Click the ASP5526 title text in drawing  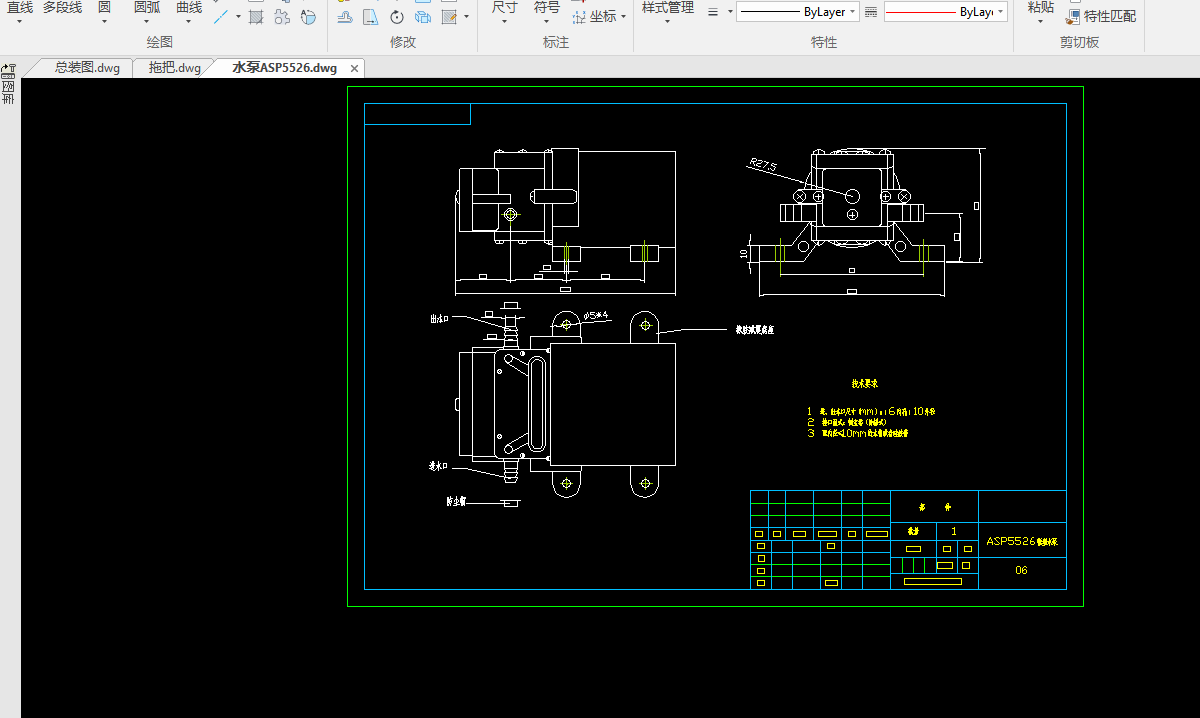pos(1020,541)
